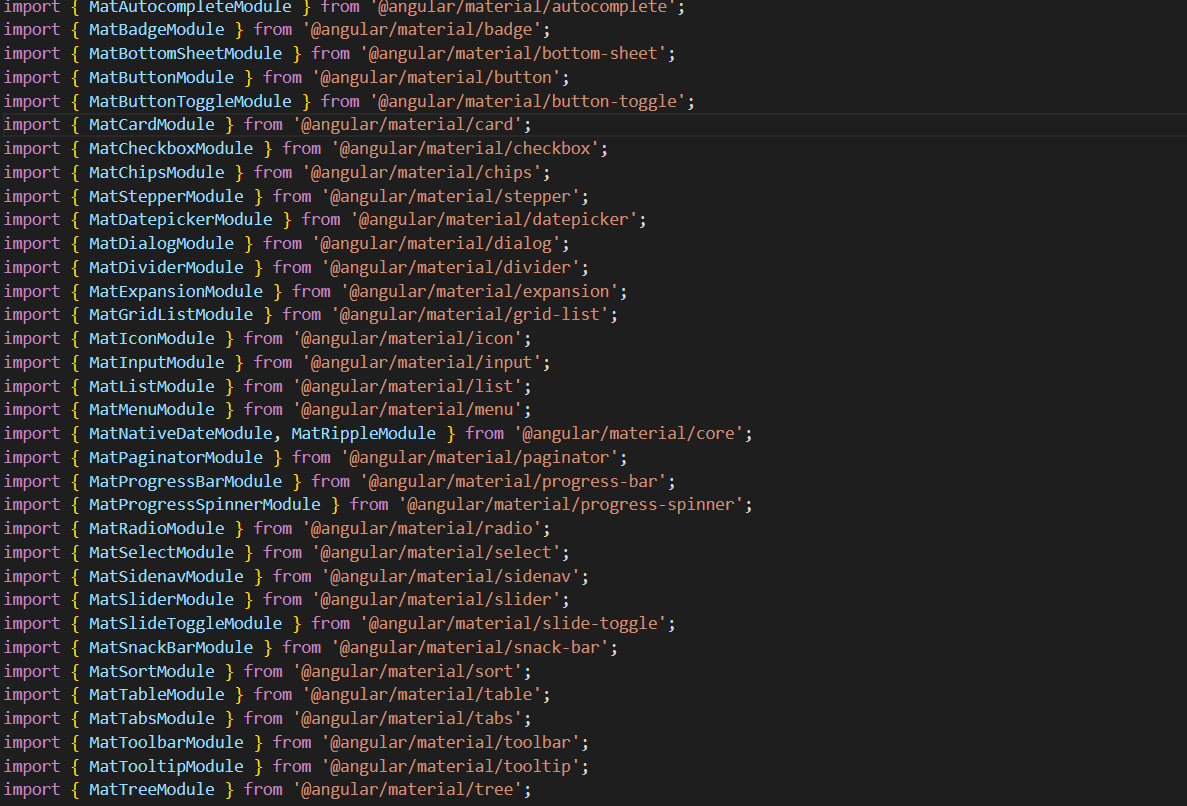This screenshot has height=806, width=1187.
Task: Select the MatExpansionModule word
Action: click(x=176, y=291)
